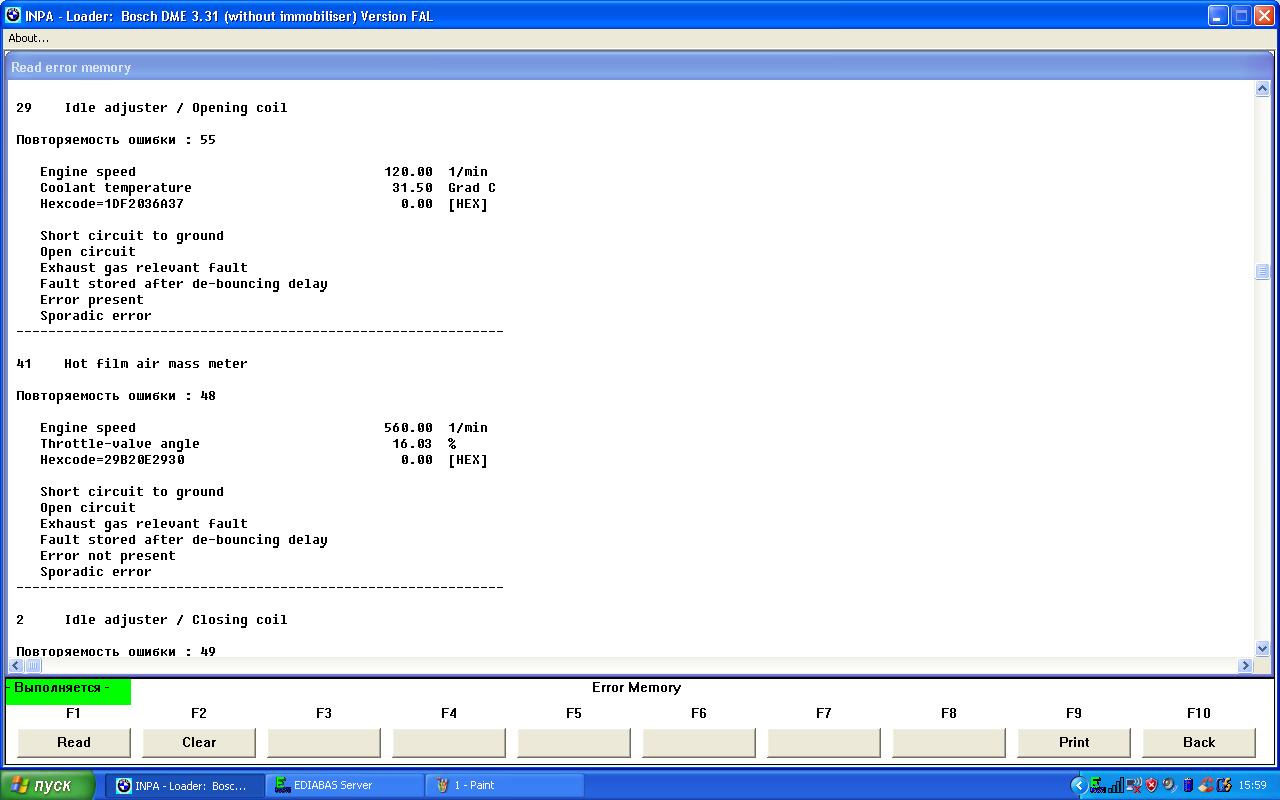Click the vertical scrollbar down arrow
The image size is (1280, 800).
[1262, 648]
